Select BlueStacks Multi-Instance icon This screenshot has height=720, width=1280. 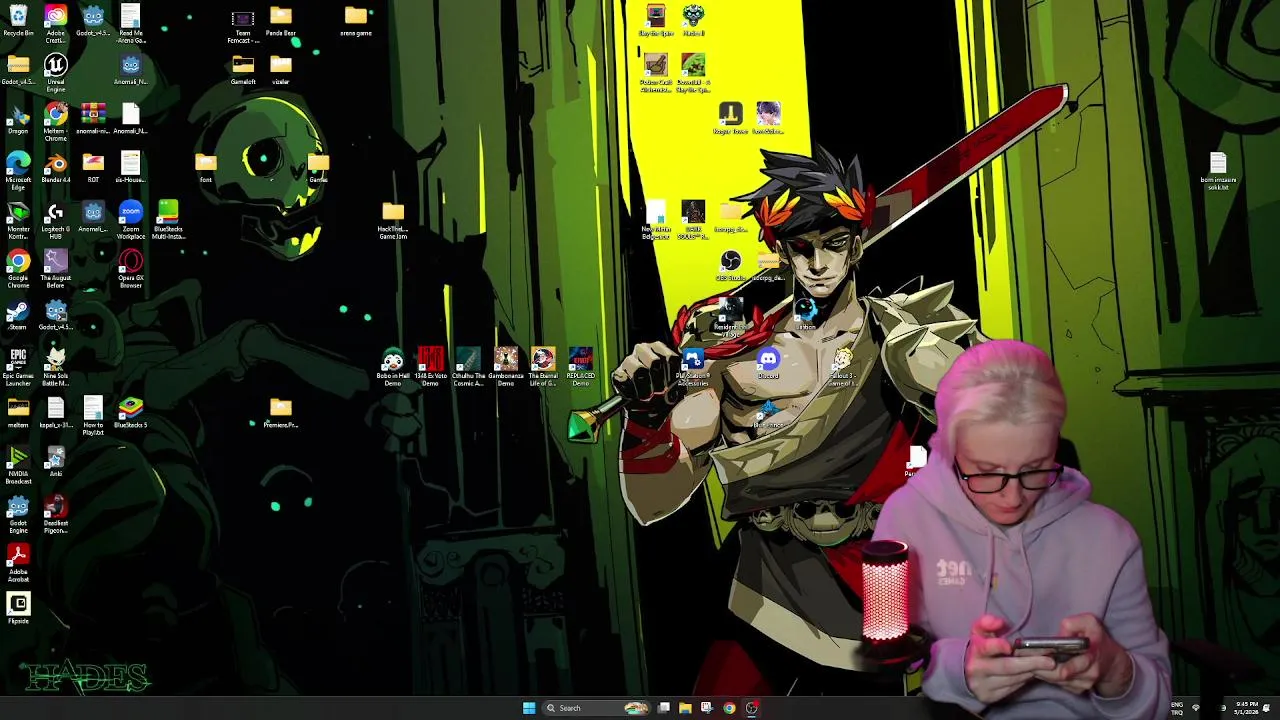tap(168, 220)
